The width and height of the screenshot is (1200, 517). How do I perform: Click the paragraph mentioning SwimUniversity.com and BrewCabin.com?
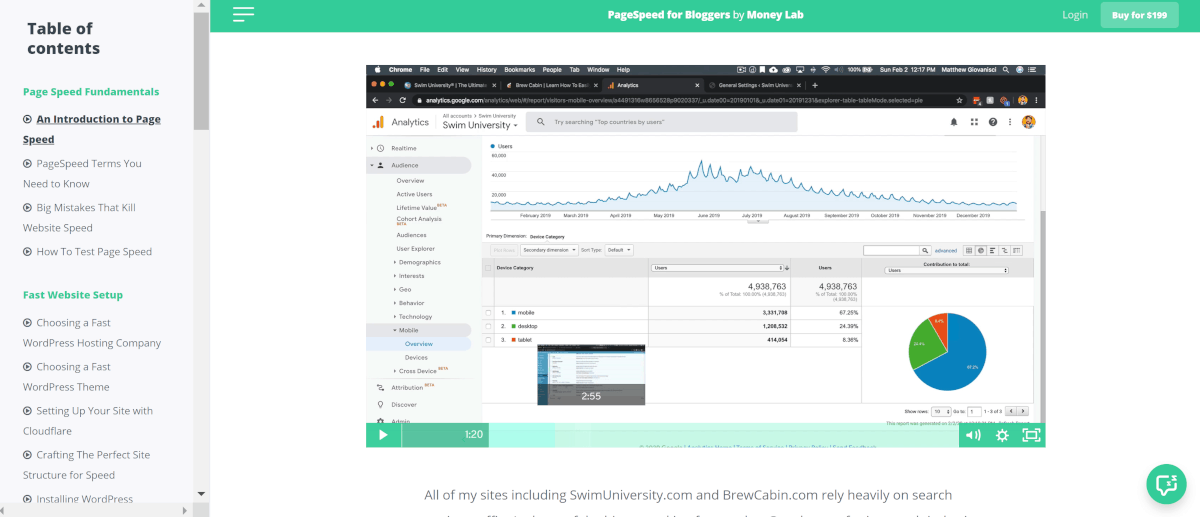coord(688,504)
